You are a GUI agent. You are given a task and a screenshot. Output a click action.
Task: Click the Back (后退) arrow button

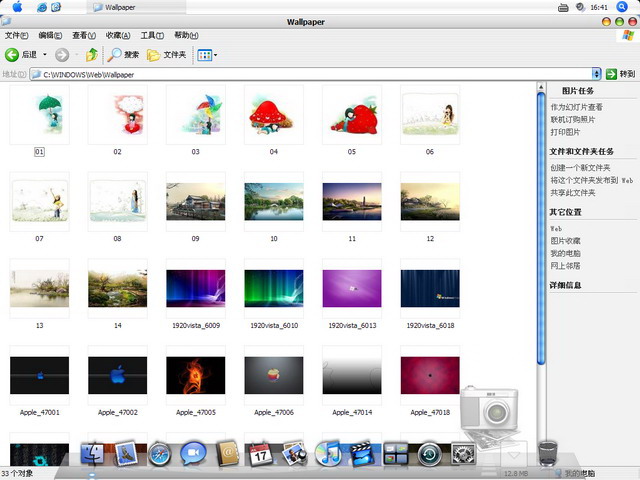click(13, 54)
